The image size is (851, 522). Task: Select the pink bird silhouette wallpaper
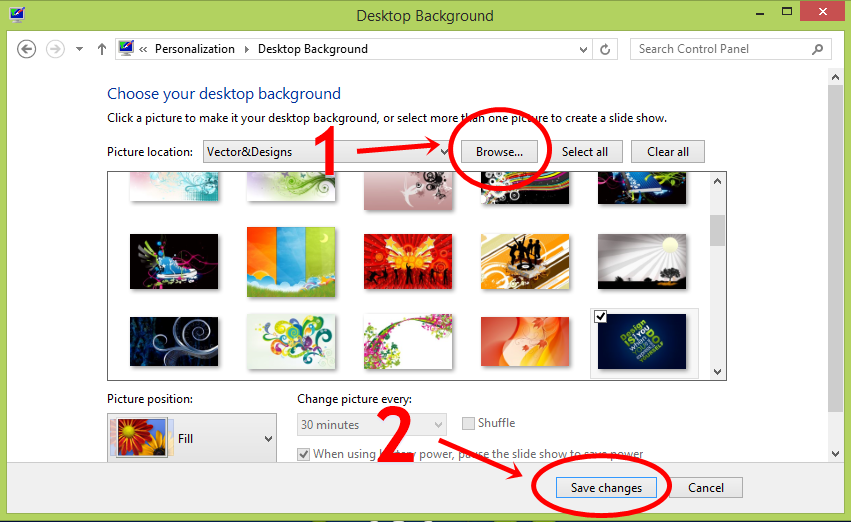(x=408, y=191)
